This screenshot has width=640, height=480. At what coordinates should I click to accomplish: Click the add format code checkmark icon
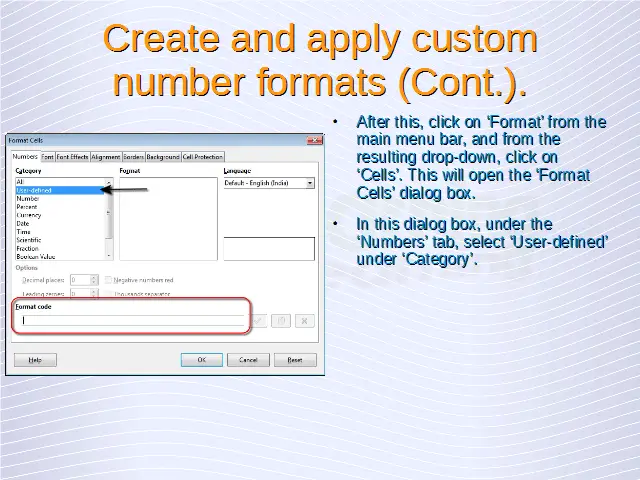[x=259, y=321]
